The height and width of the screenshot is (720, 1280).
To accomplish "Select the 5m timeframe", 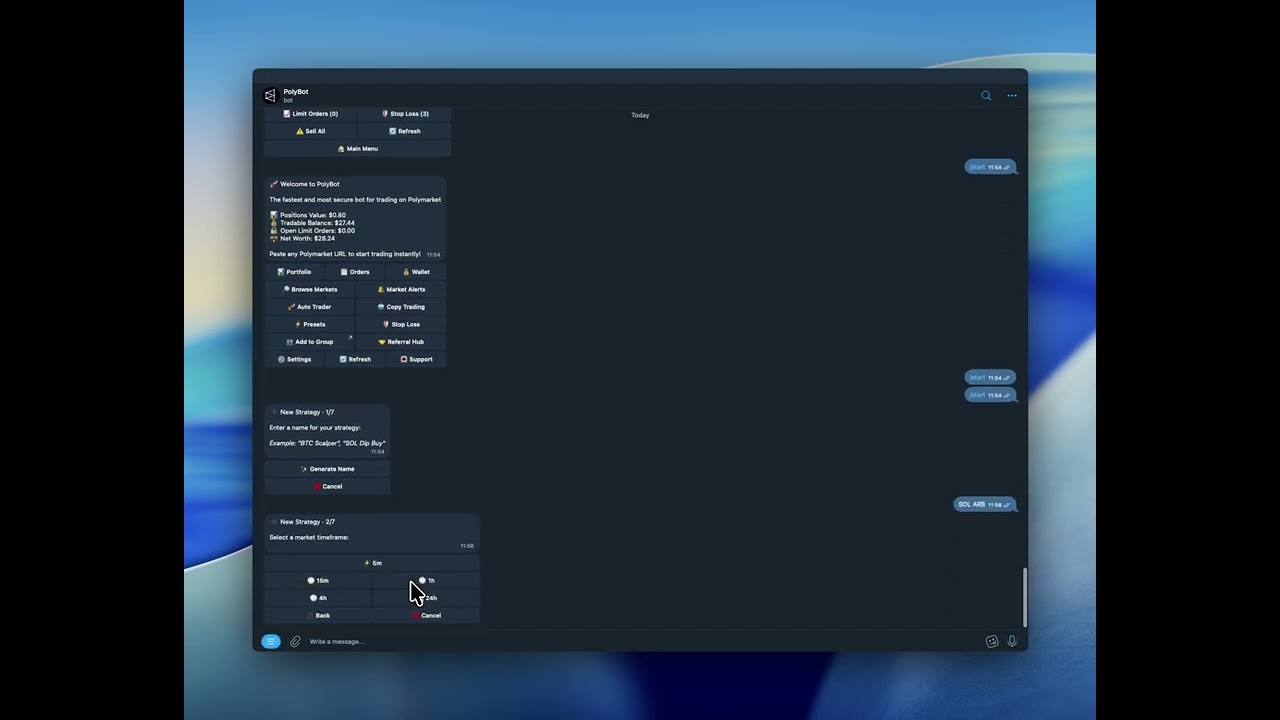I will coord(372,563).
